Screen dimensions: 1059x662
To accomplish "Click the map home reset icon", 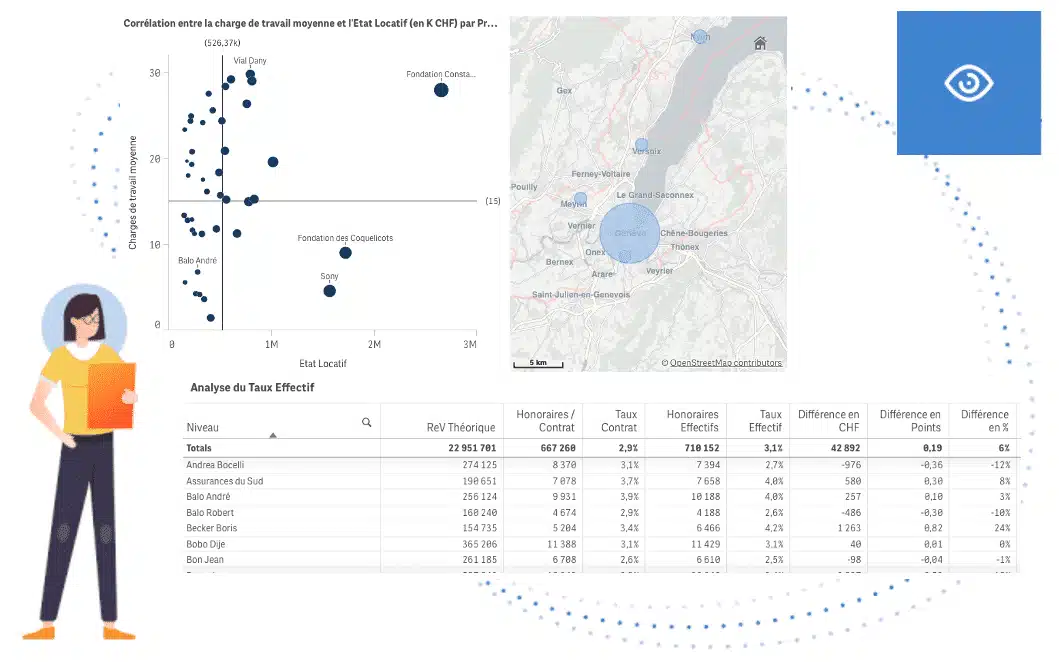I will tap(760, 43).
